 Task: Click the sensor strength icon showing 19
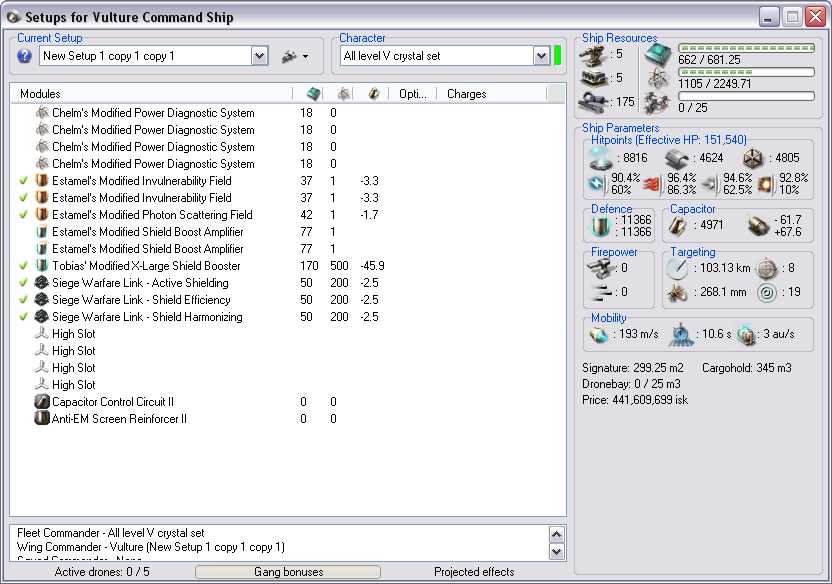[x=767, y=292]
